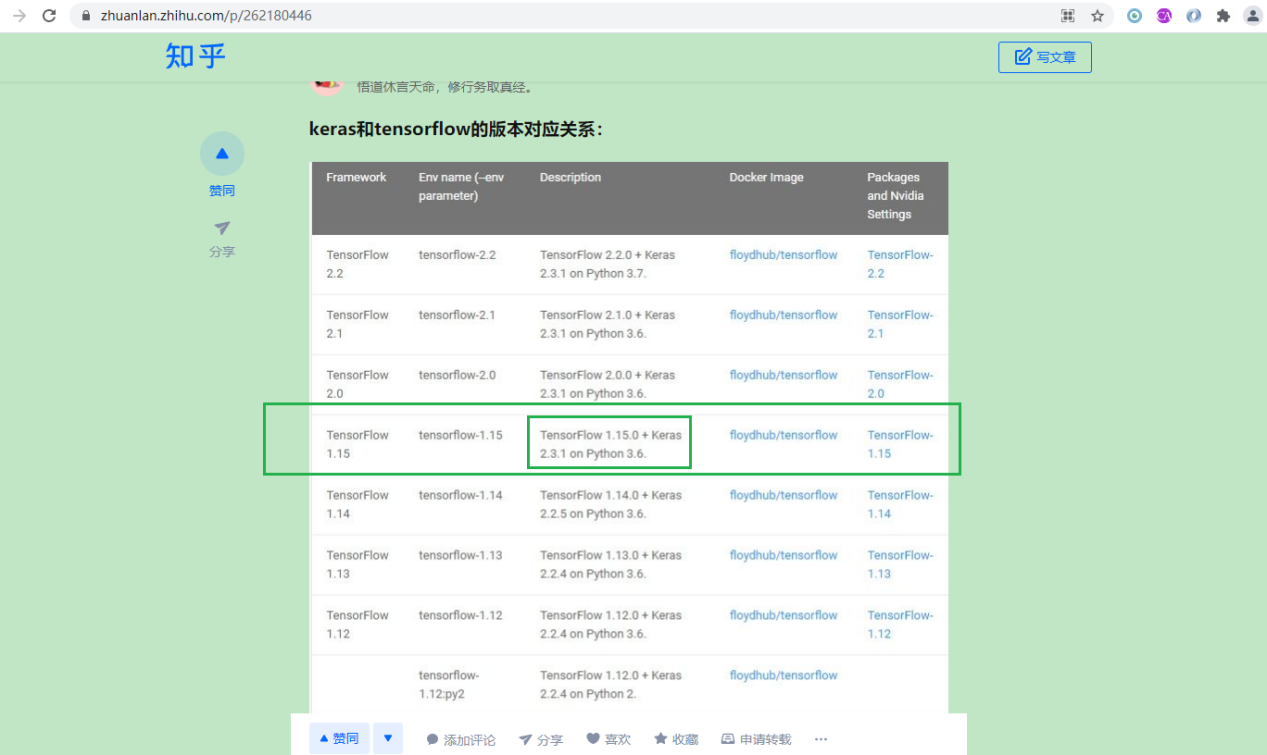1267x755 pixels.
Task: Click the grey-blue round extension icon
Action: [1193, 16]
